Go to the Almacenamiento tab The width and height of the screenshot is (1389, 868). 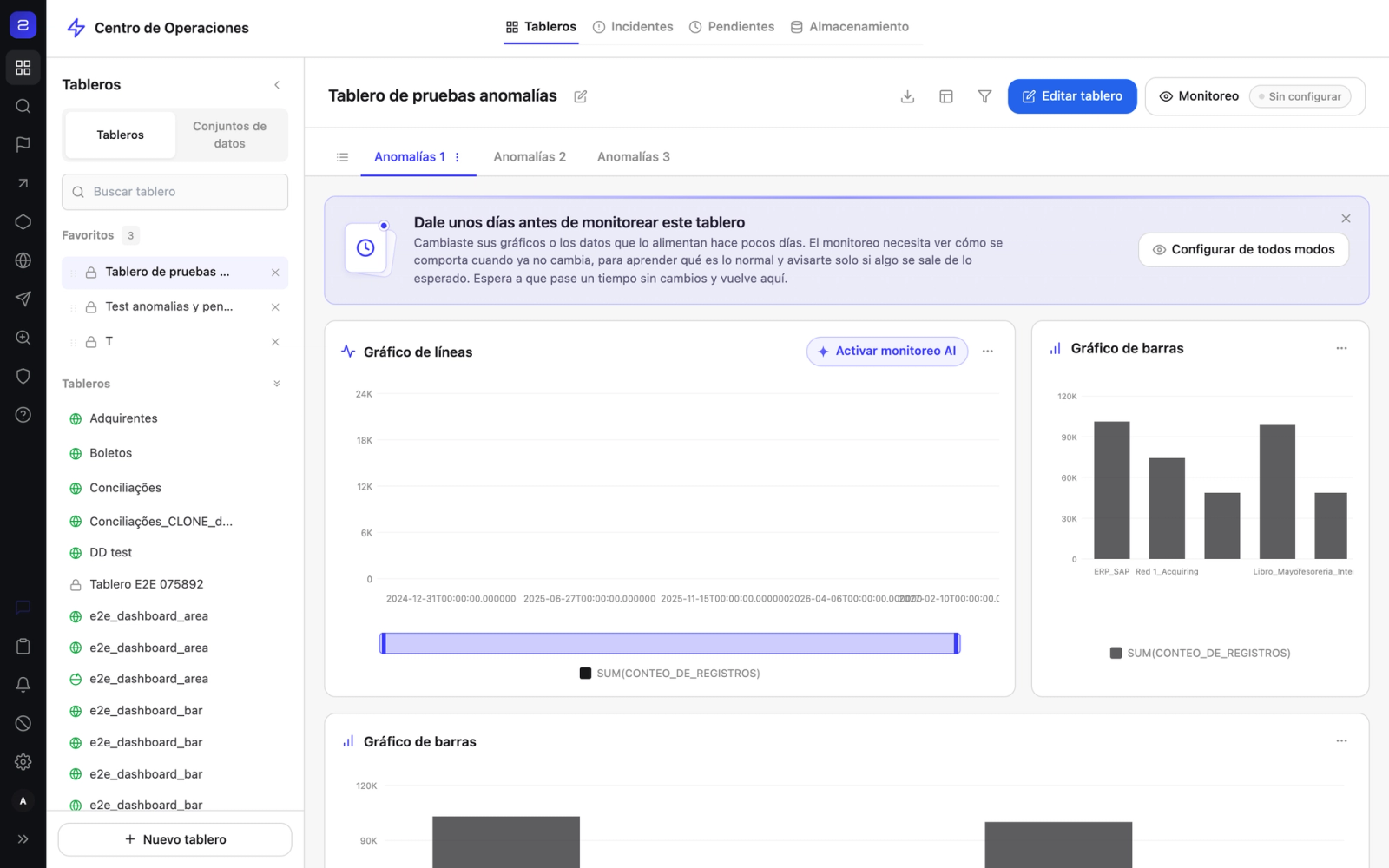click(x=850, y=27)
